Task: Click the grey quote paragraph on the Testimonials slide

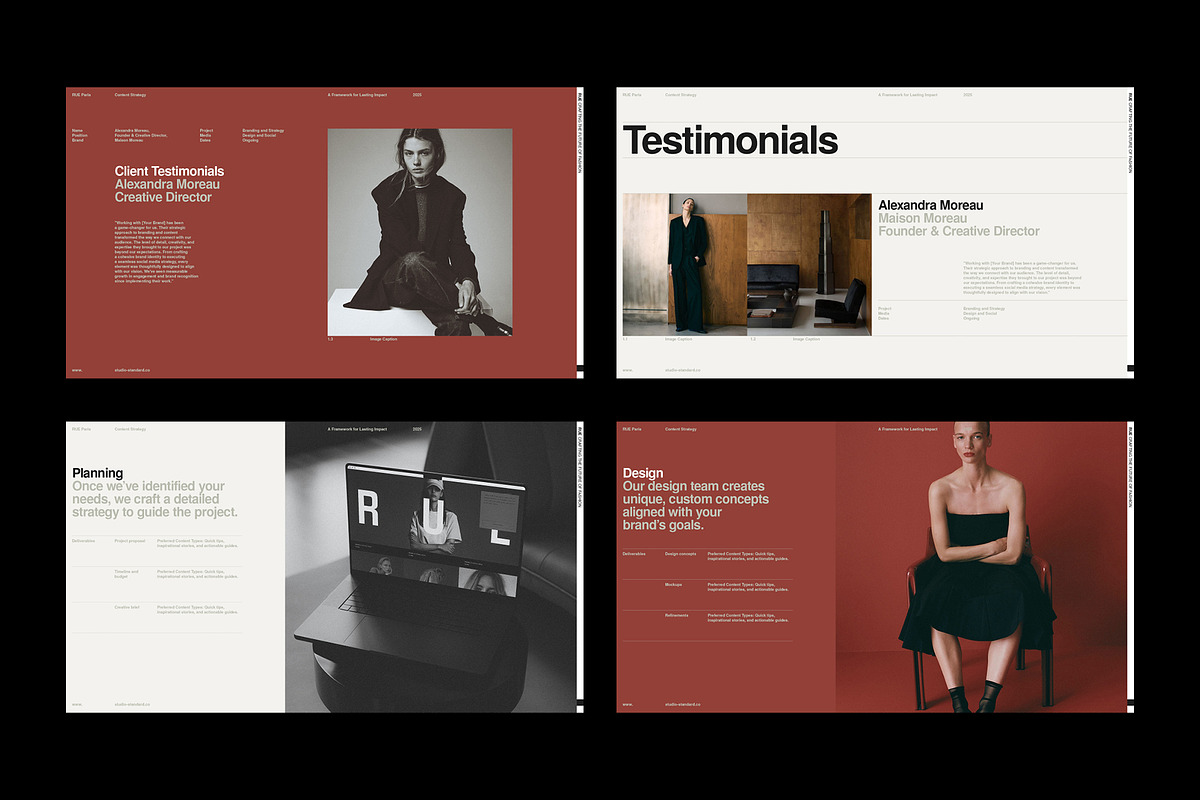Action: point(1022,278)
